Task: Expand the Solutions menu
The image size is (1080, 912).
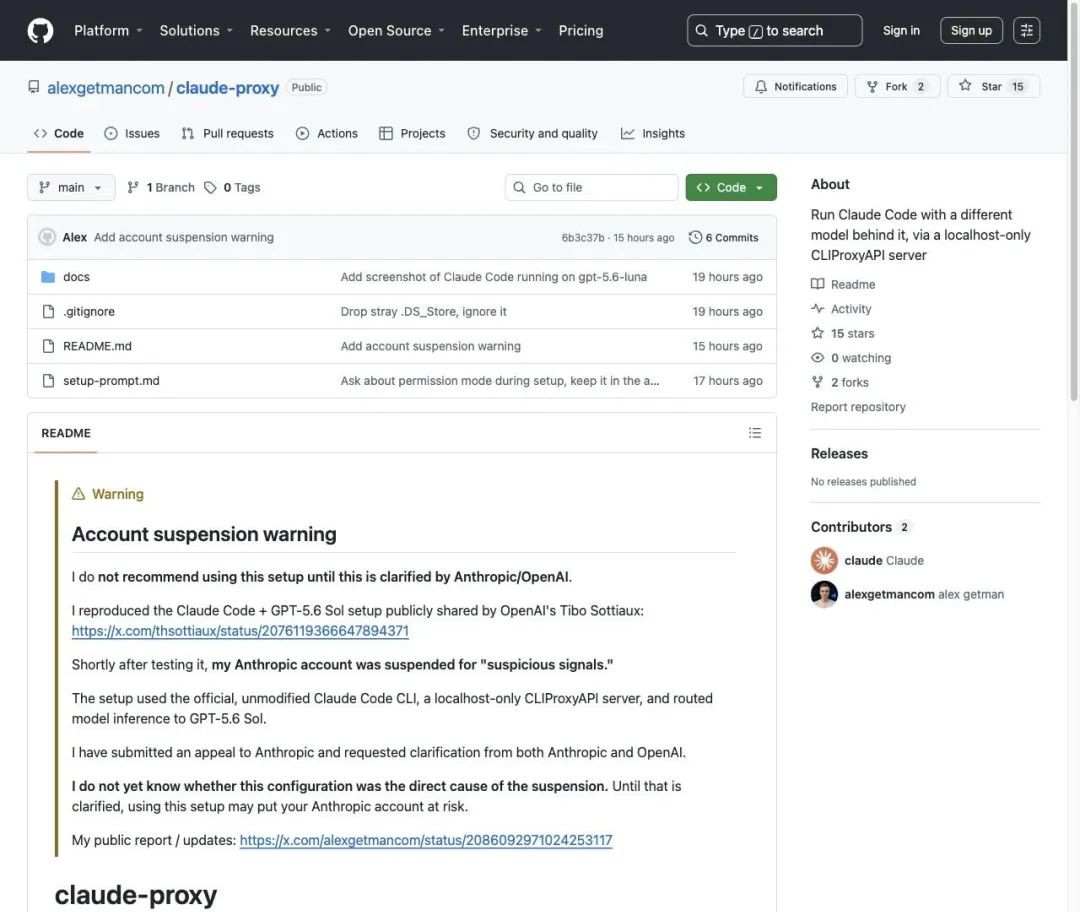Action: (196, 30)
